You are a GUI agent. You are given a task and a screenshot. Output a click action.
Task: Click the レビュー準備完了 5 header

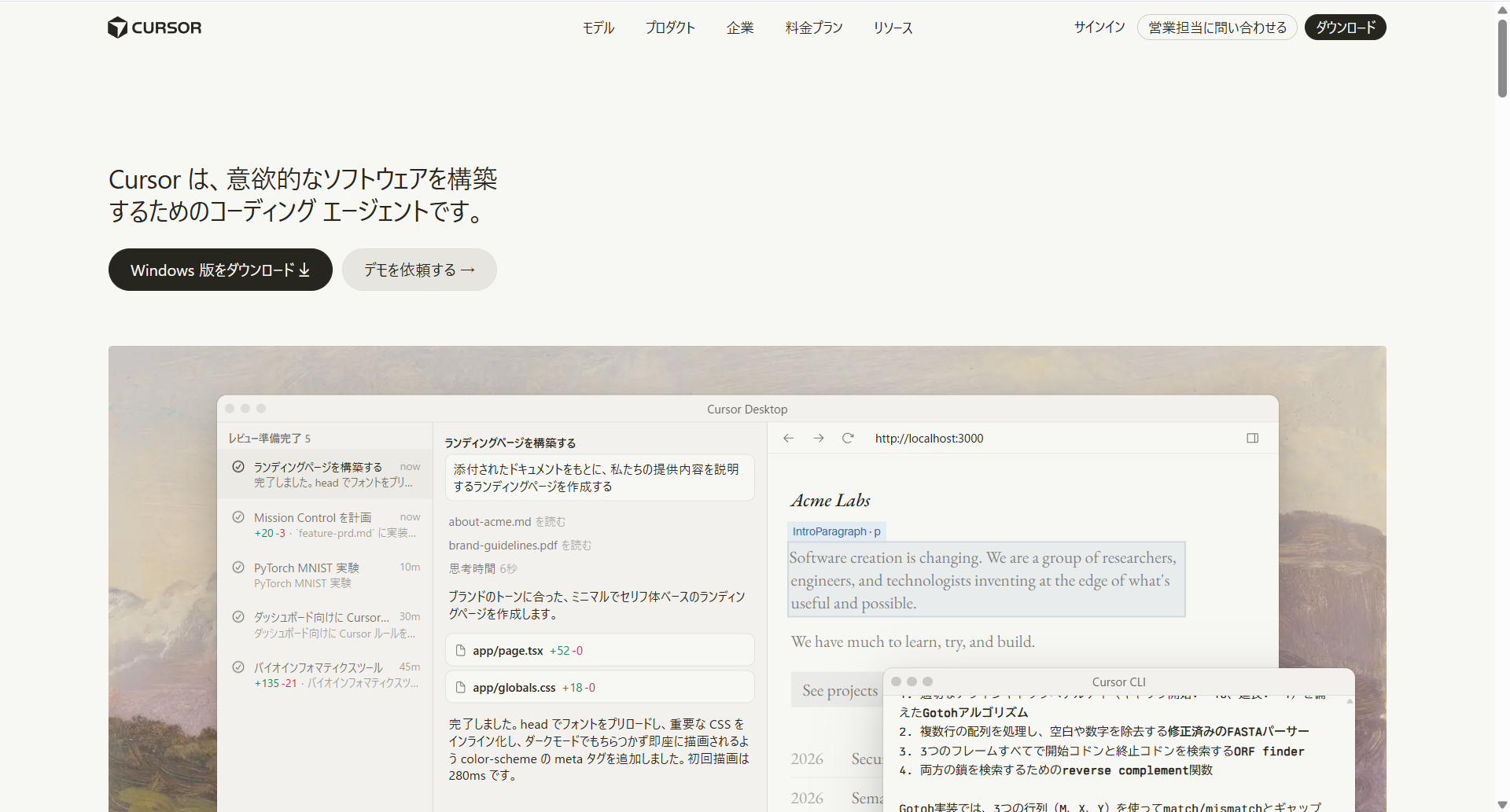pos(270,438)
